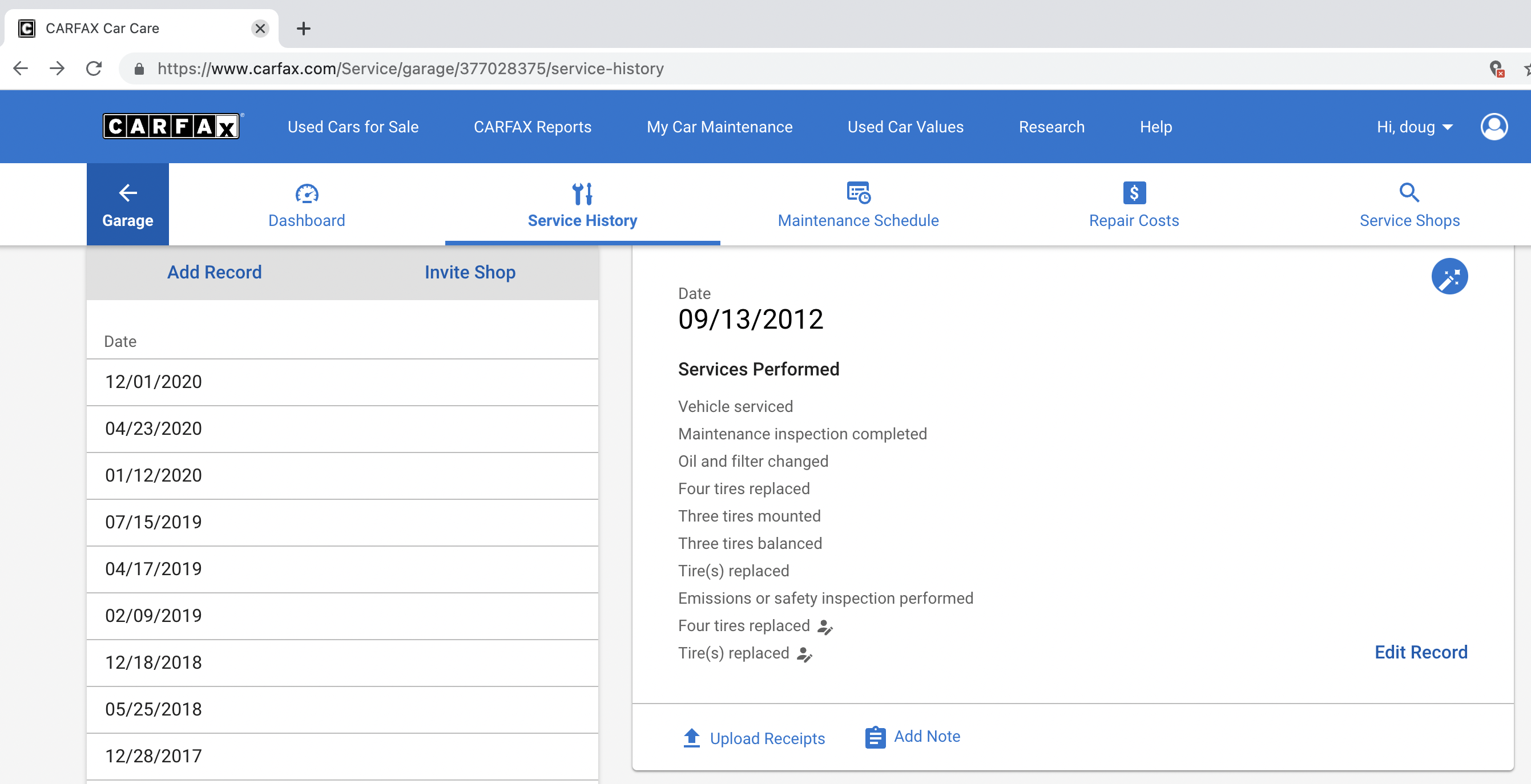Click the Garage back arrow icon

tap(128, 192)
